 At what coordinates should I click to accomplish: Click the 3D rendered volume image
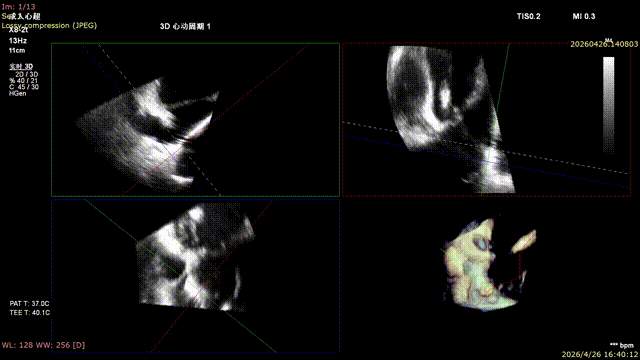(x=489, y=265)
